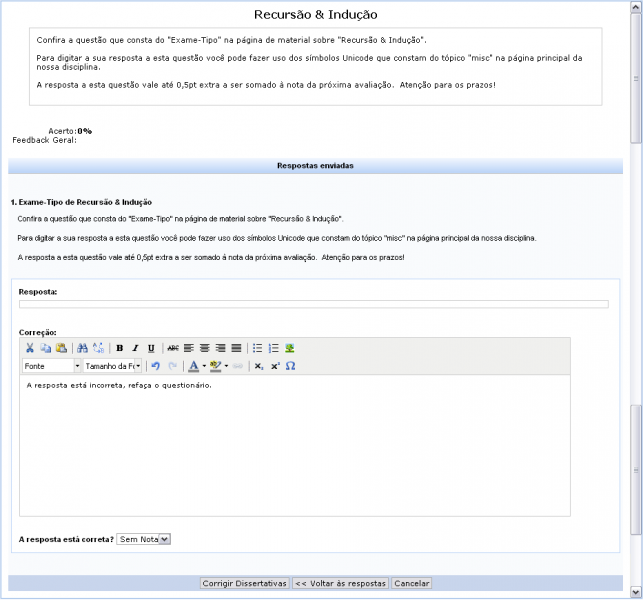Viewport: 643px width, 600px height.
Task: Toggle underline formatting
Action: (x=151, y=348)
